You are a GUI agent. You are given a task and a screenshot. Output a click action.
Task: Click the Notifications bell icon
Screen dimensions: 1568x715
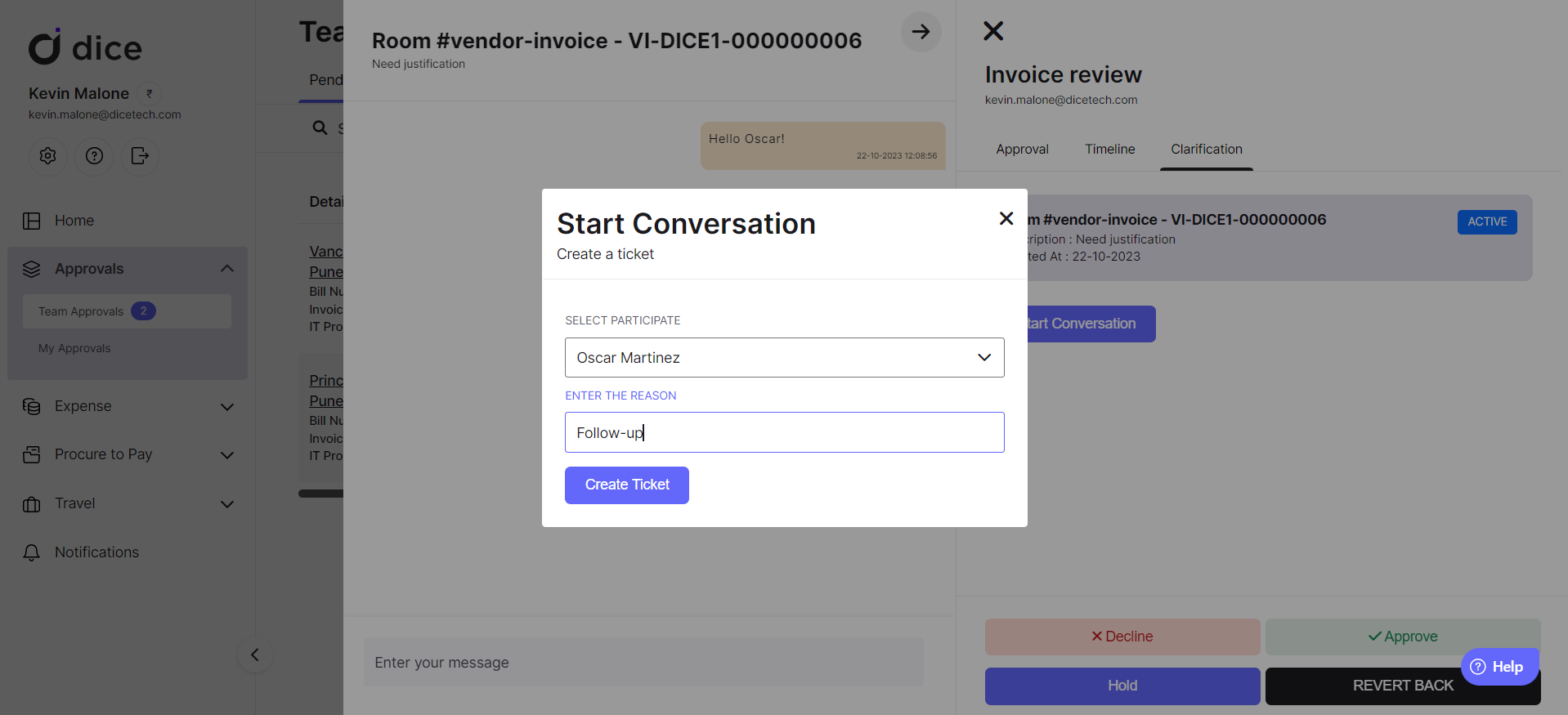pos(32,552)
